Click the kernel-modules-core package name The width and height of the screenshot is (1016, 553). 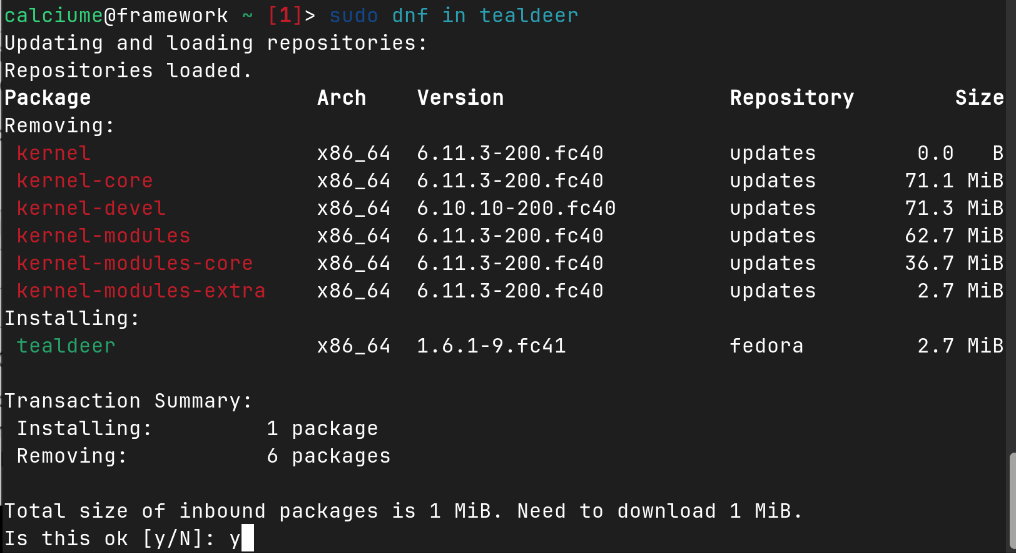pos(135,264)
